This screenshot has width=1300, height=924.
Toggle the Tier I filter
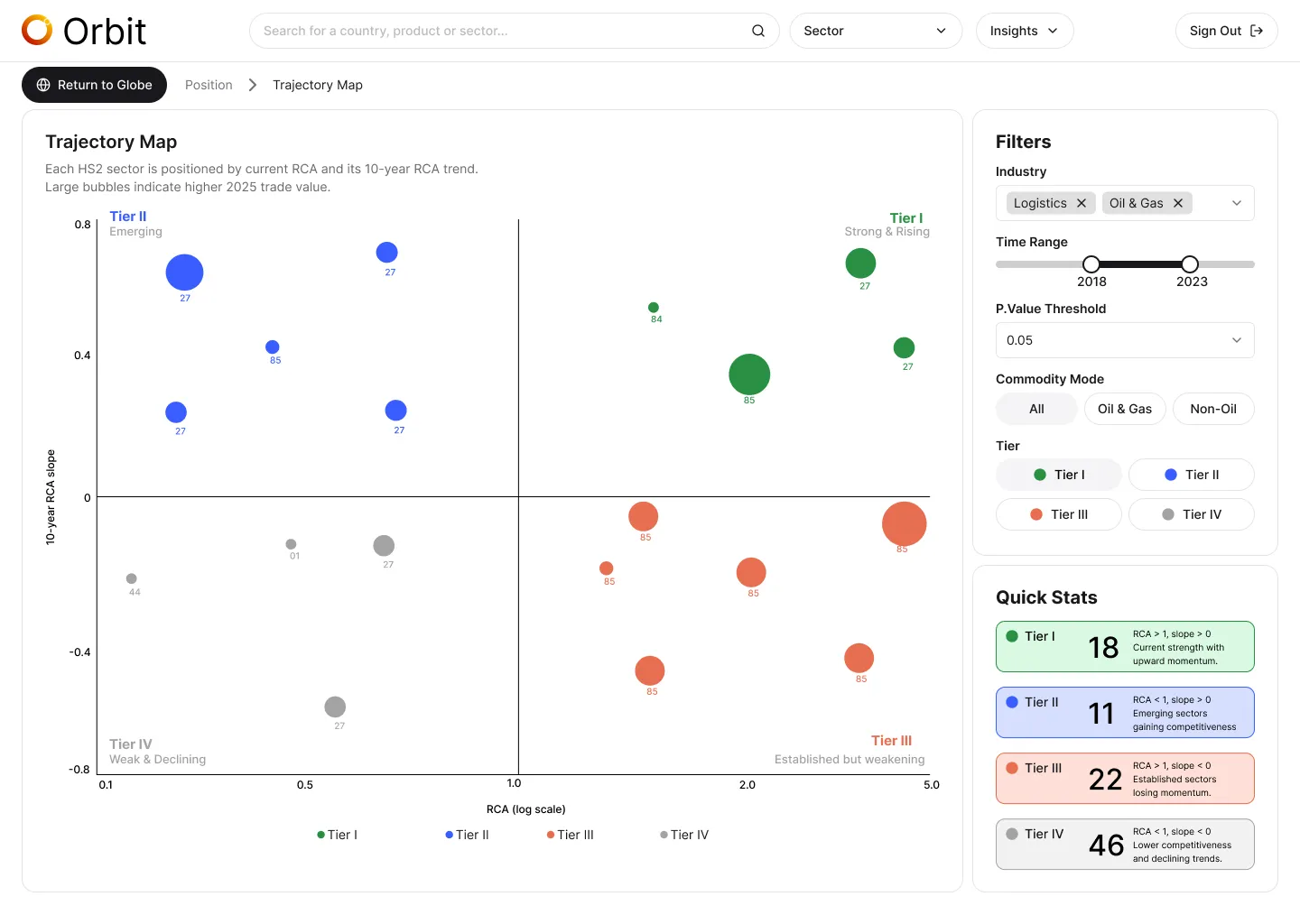tap(1059, 475)
